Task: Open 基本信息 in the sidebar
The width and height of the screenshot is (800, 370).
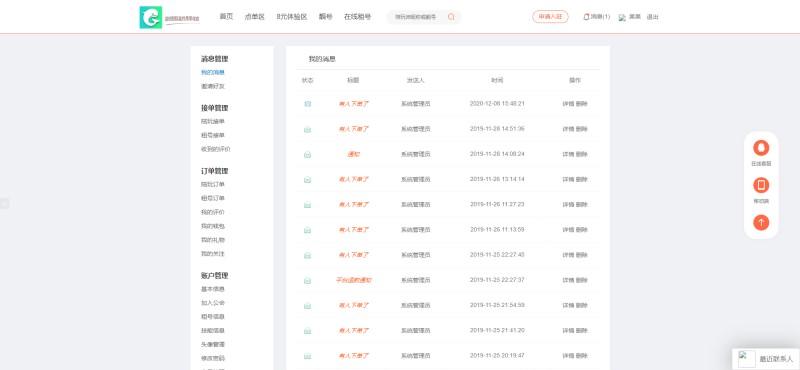Action: pos(213,289)
